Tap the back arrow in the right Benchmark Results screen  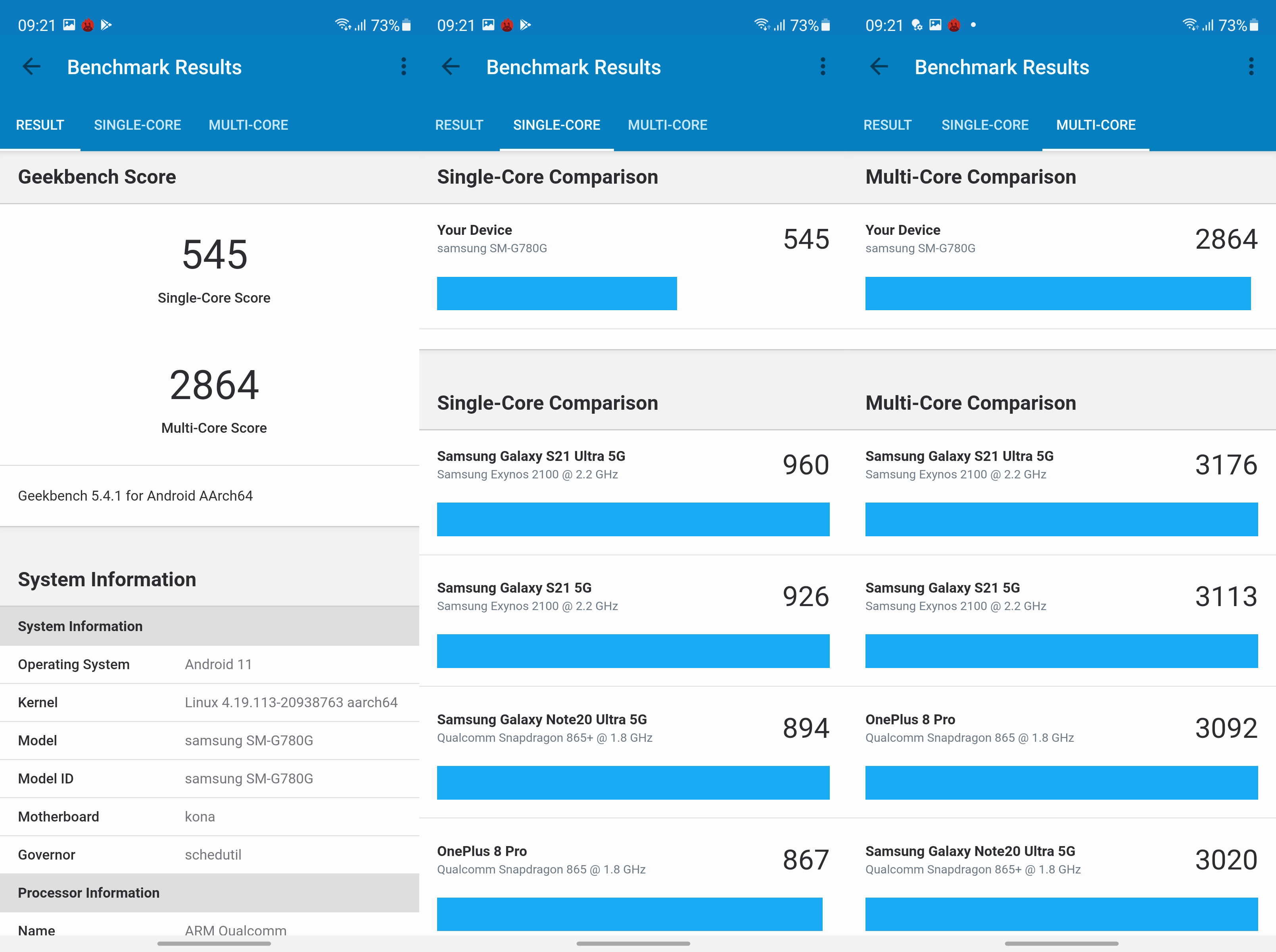pos(879,67)
